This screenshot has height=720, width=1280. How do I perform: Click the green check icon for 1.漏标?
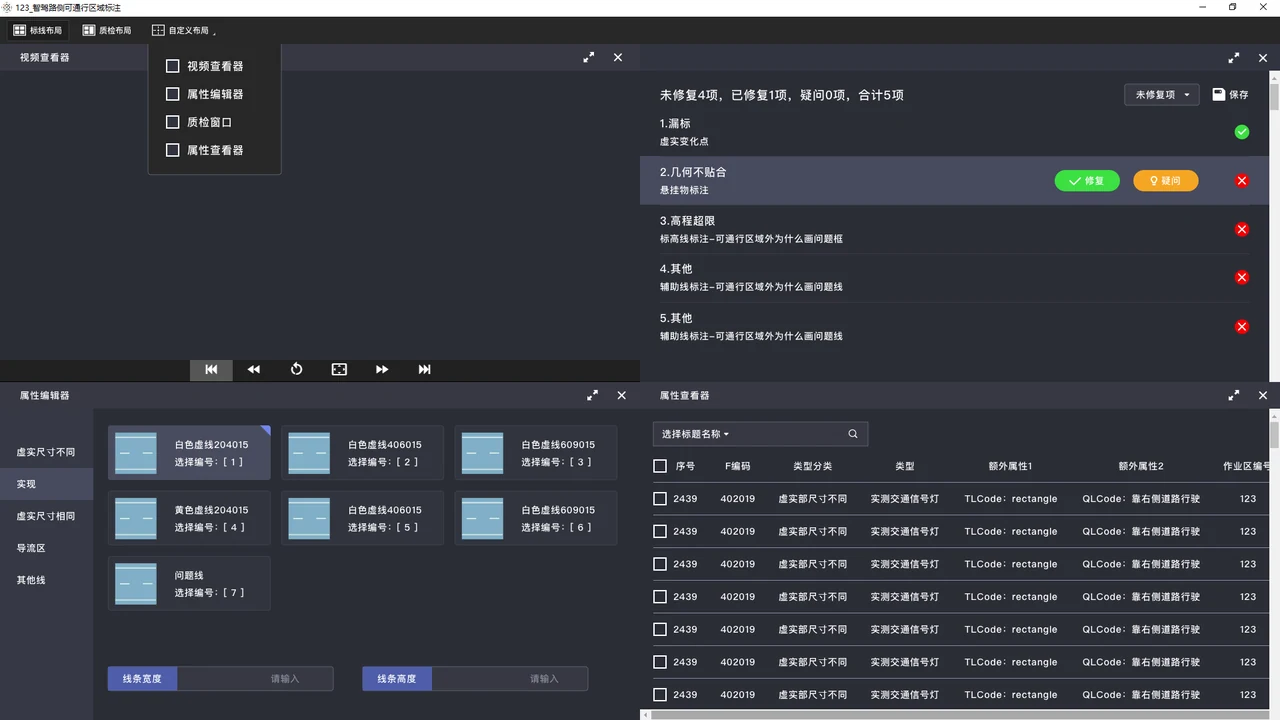click(x=1242, y=132)
